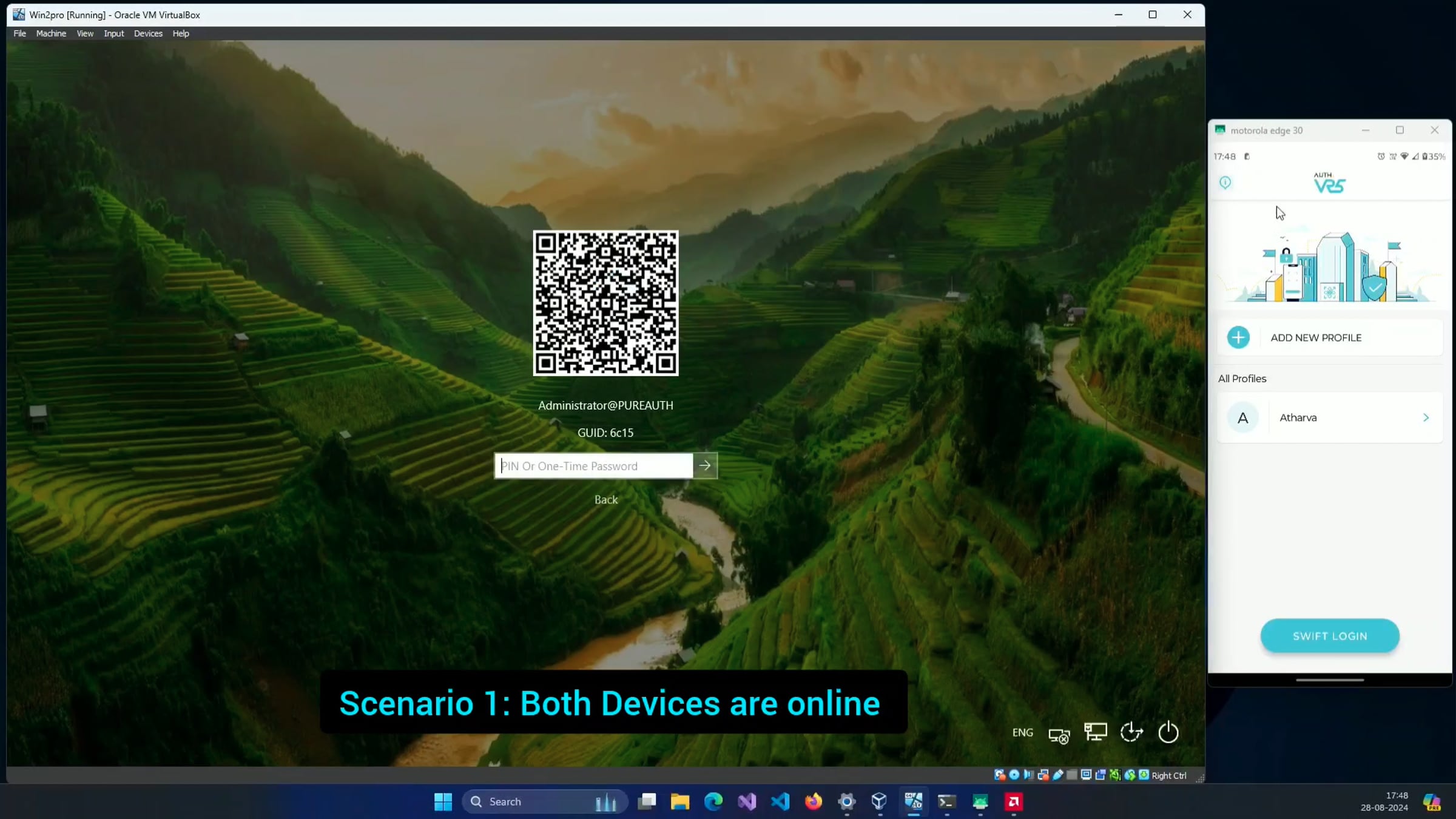1456x819 pixels.
Task: Open the Atharva profile chevron
Action: tap(1426, 417)
